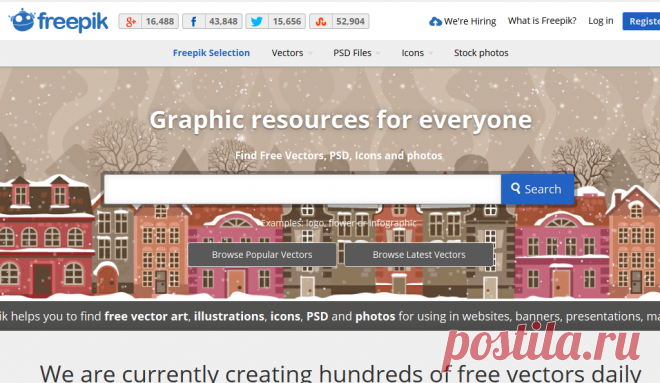660x383 pixels.
Task: Select the Freepik Selection tab
Action: (x=211, y=53)
